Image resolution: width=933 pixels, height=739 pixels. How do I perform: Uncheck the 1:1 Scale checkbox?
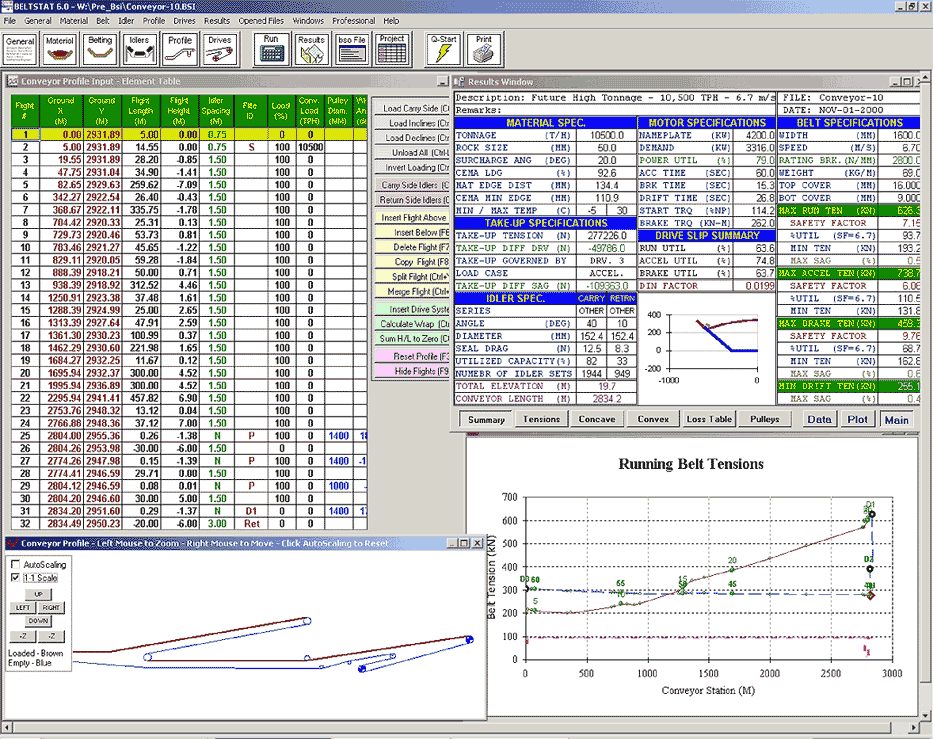tap(15, 577)
